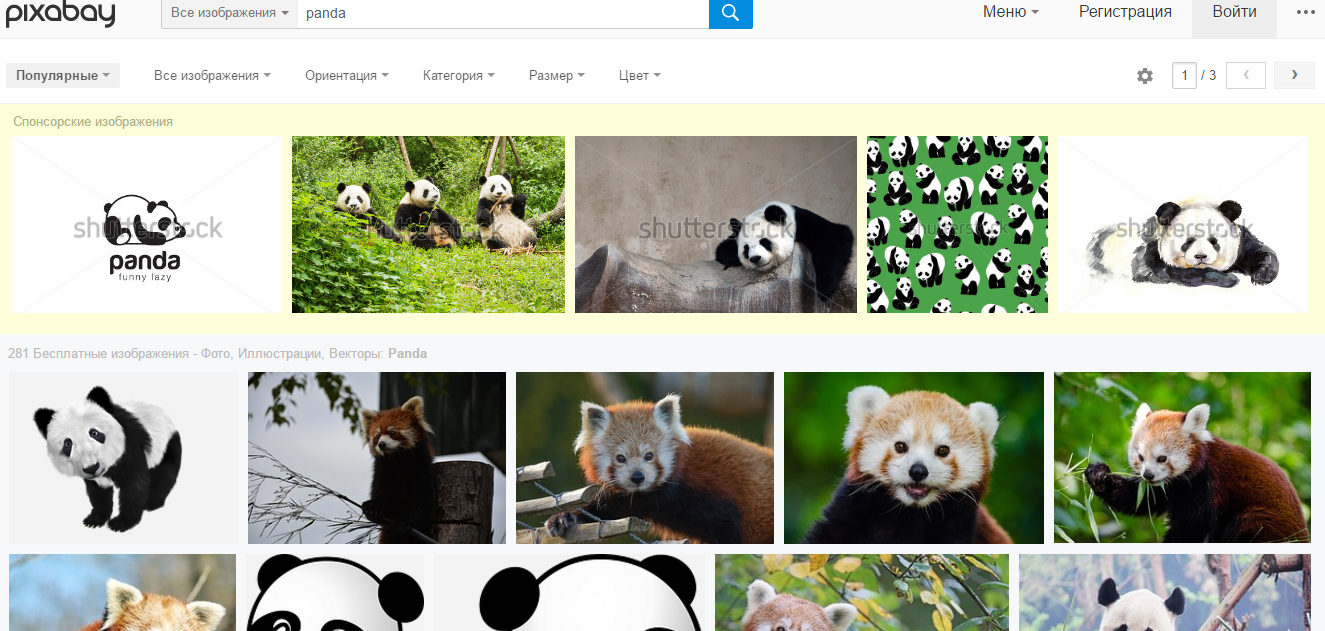Open the Категория filter dropdown

pyautogui.click(x=459, y=75)
